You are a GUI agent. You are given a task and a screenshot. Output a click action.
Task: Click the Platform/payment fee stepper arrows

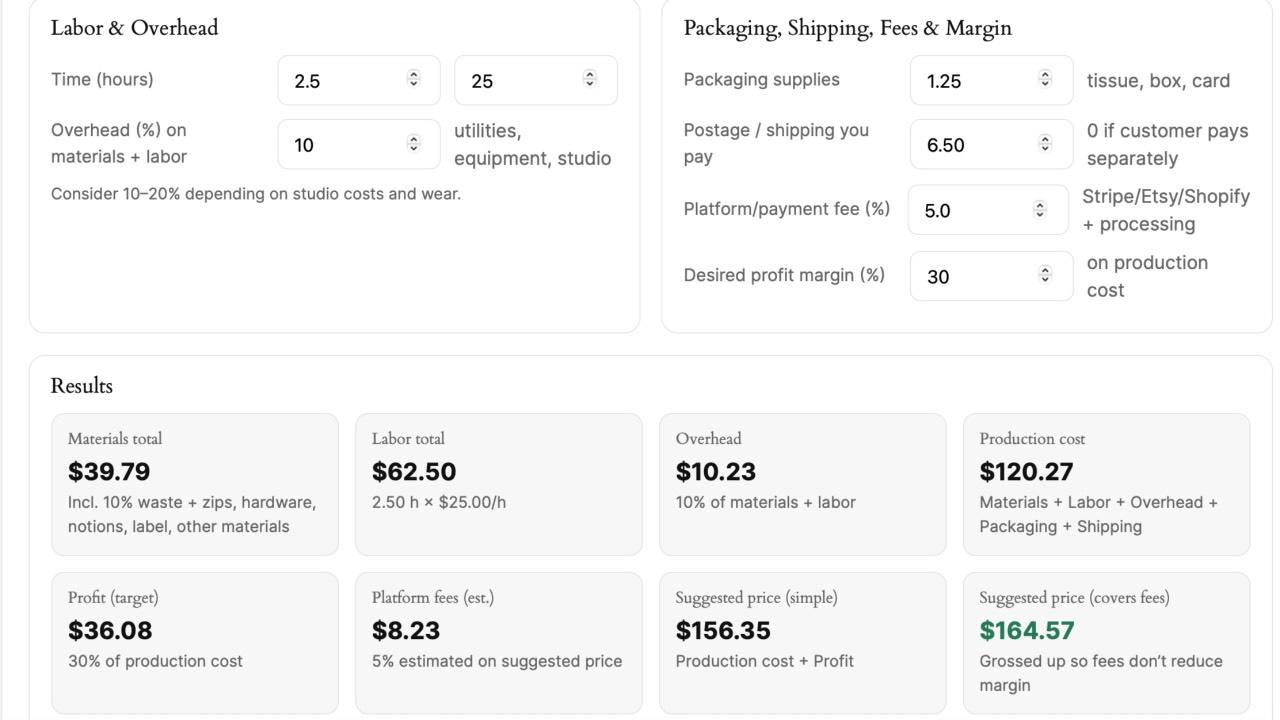click(1040, 210)
